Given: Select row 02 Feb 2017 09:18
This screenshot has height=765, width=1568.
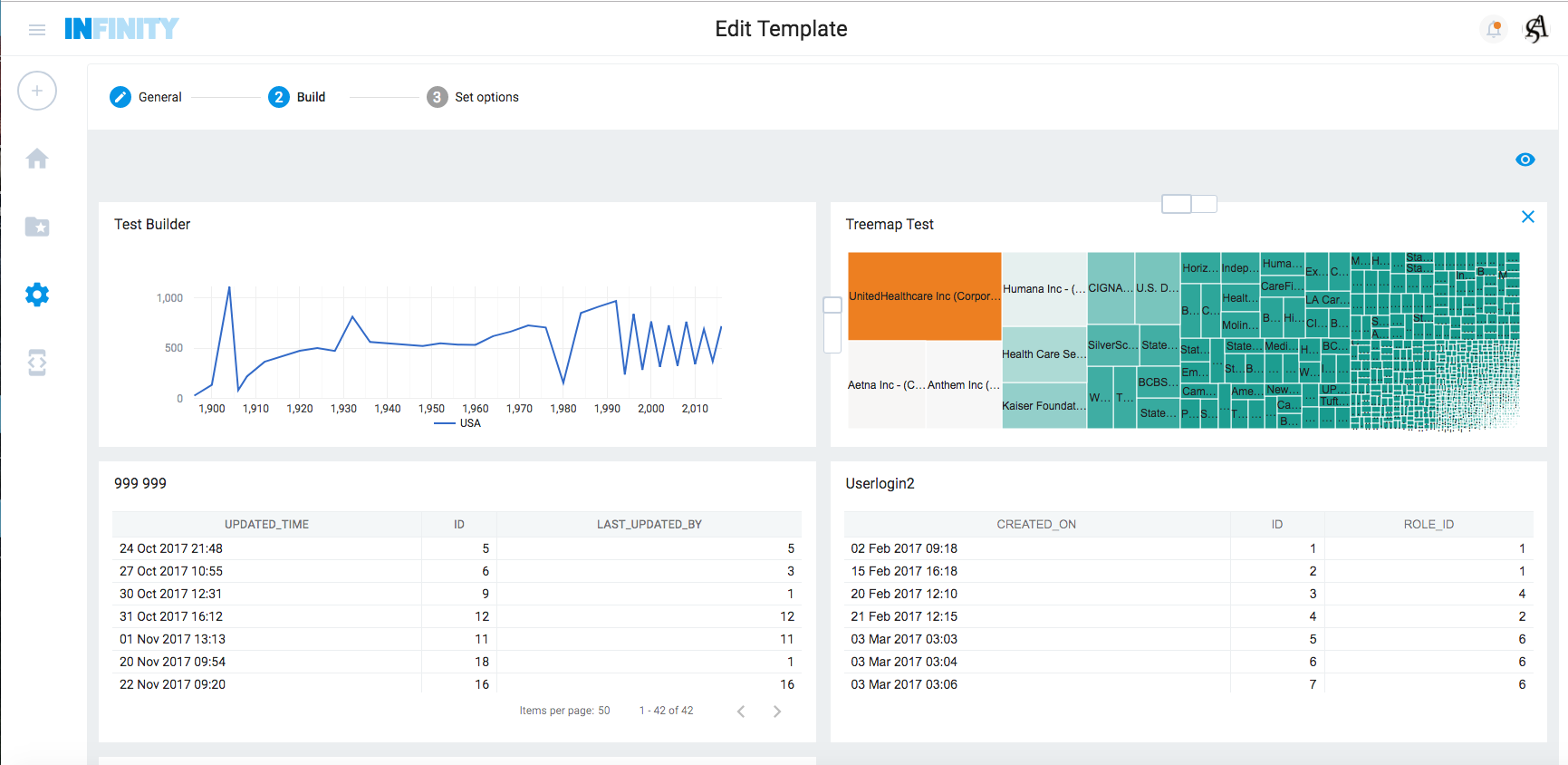Looking at the screenshot, I should 1188,548.
